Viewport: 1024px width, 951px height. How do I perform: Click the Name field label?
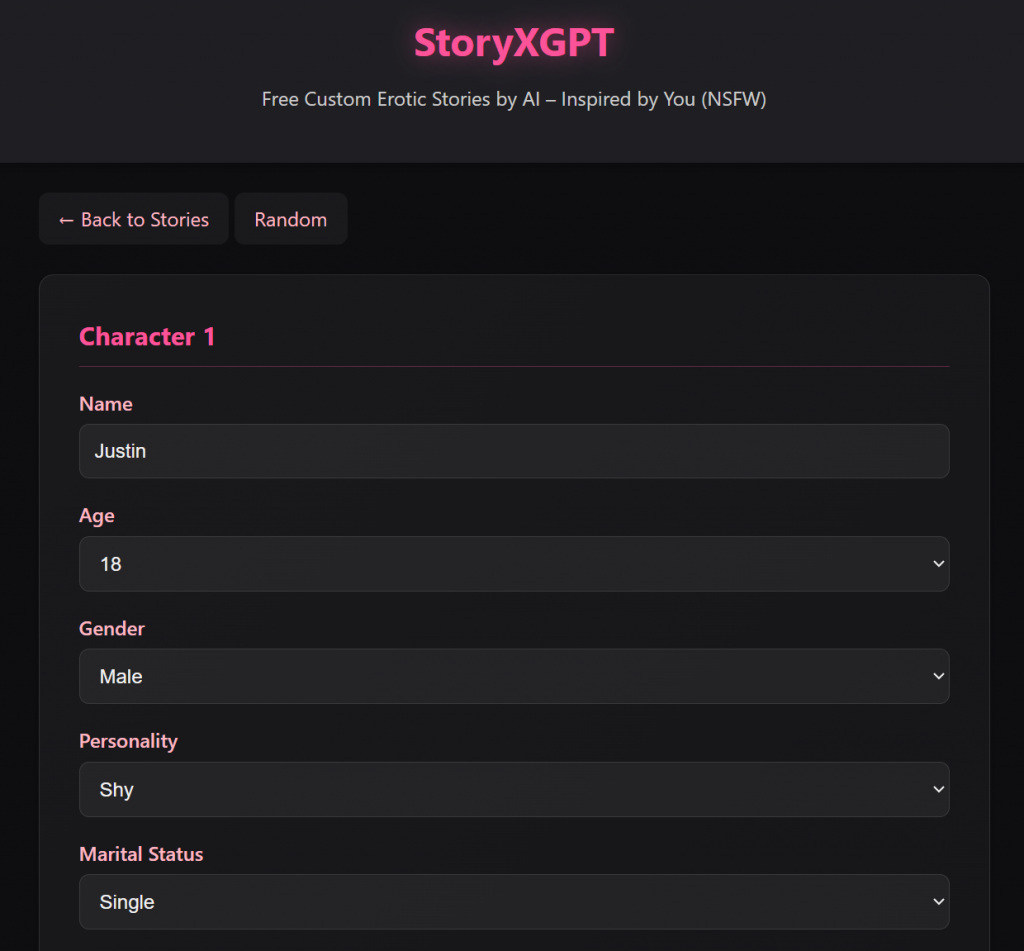tap(106, 404)
